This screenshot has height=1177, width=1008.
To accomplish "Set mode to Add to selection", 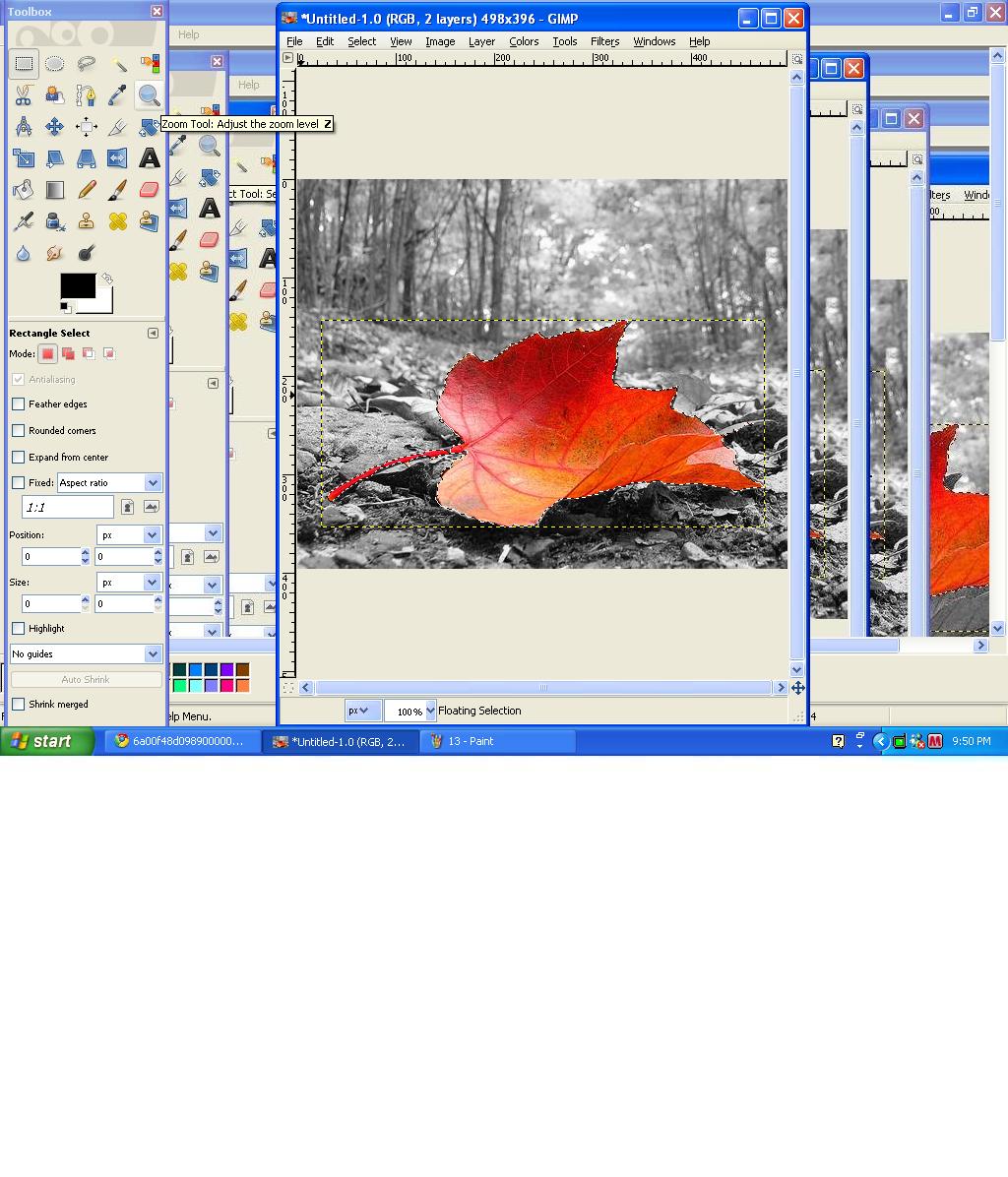I will [68, 353].
